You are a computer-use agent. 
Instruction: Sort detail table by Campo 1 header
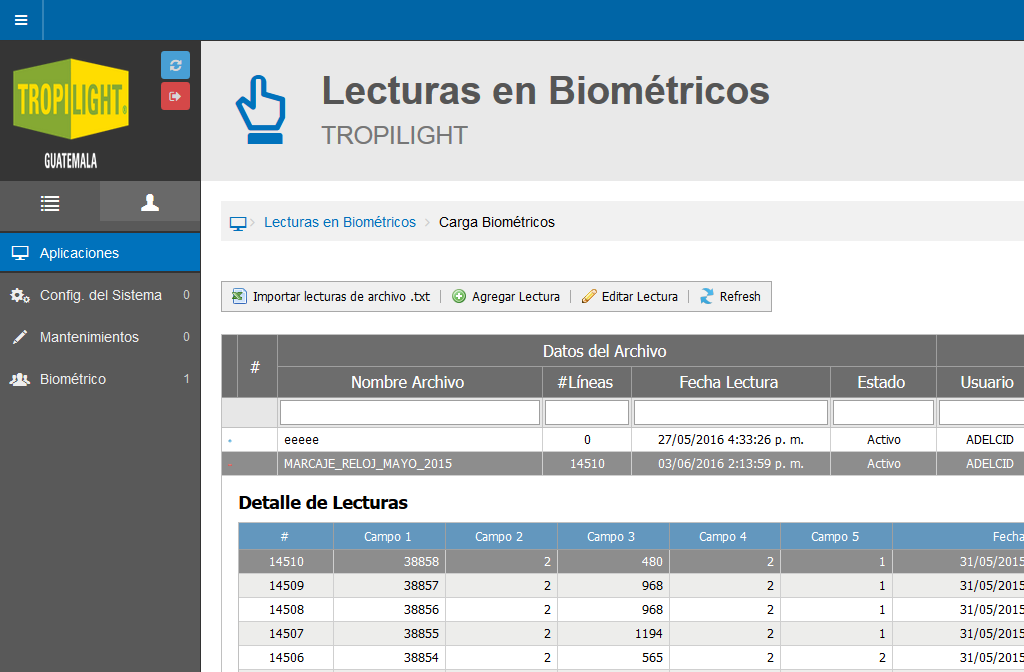(x=388, y=537)
